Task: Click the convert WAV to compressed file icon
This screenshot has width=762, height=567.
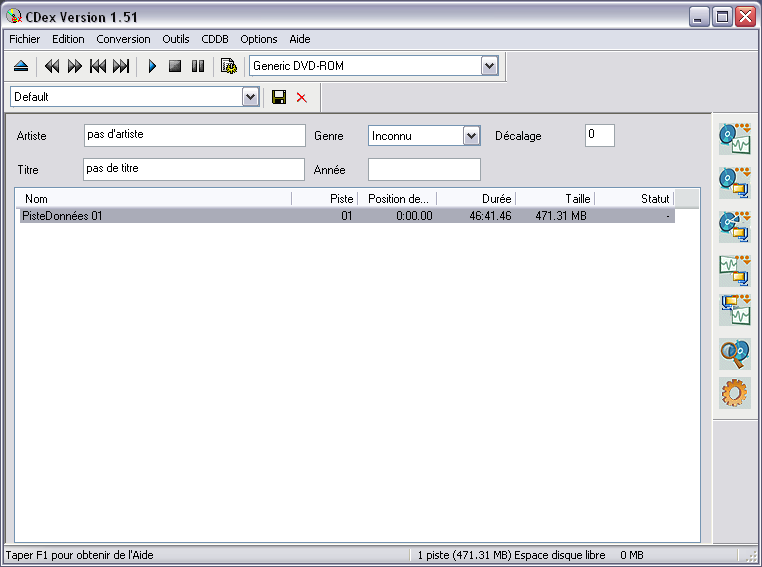Action: 735,270
